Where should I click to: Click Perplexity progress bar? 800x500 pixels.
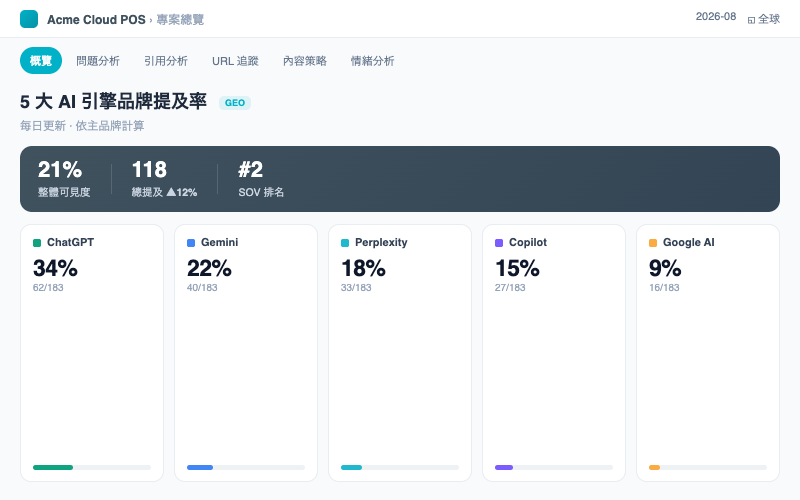pyautogui.click(x=400, y=467)
